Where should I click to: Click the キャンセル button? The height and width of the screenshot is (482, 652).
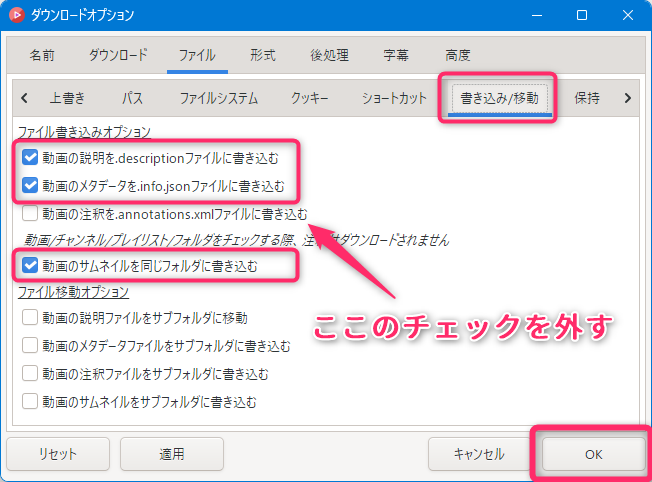tap(479, 454)
